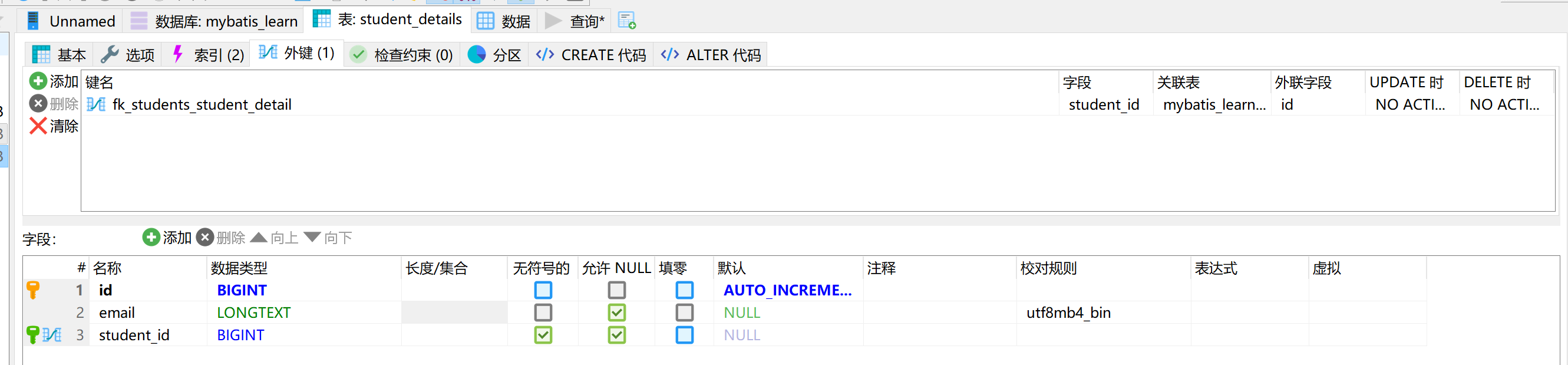Toggle unsigned checkbox for student_id field
Viewport: 1568px width, 365px height.
tap(543, 335)
